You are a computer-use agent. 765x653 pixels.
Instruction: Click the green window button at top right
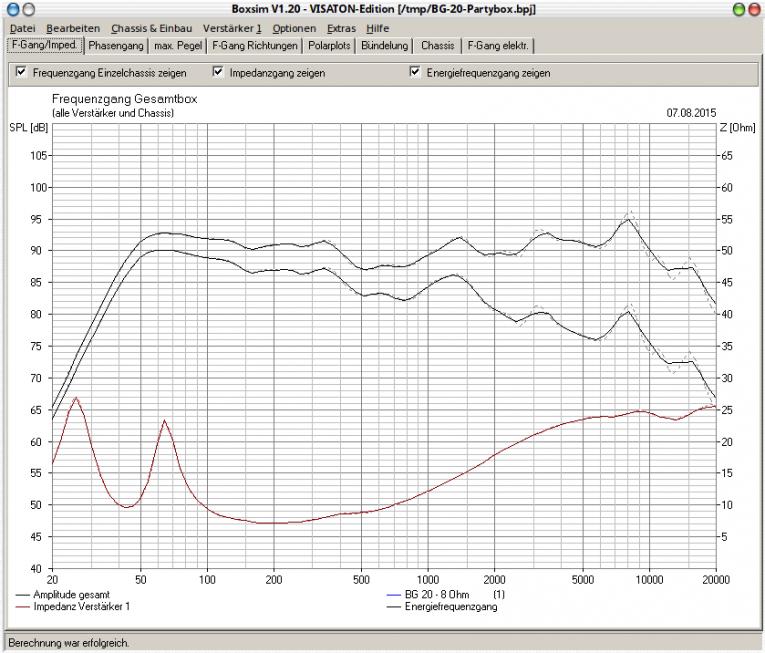[x=739, y=9]
